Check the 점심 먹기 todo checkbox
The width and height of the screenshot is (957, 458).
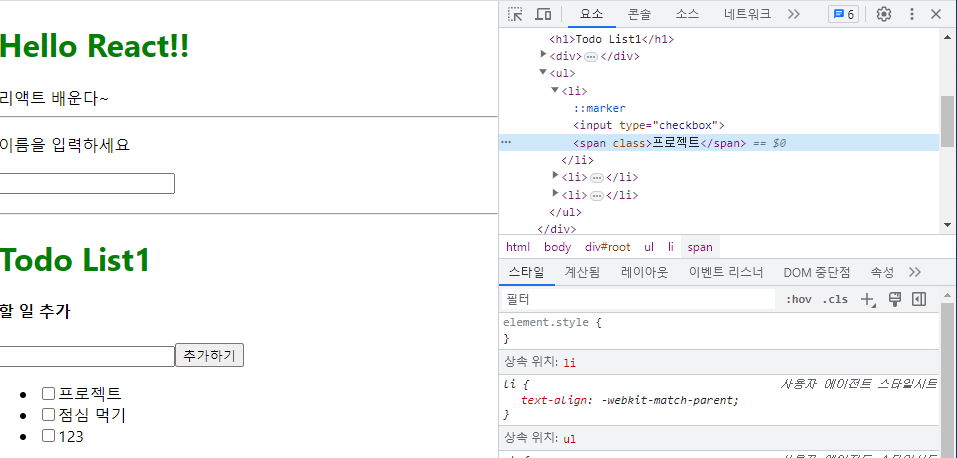pyautogui.click(x=48, y=415)
